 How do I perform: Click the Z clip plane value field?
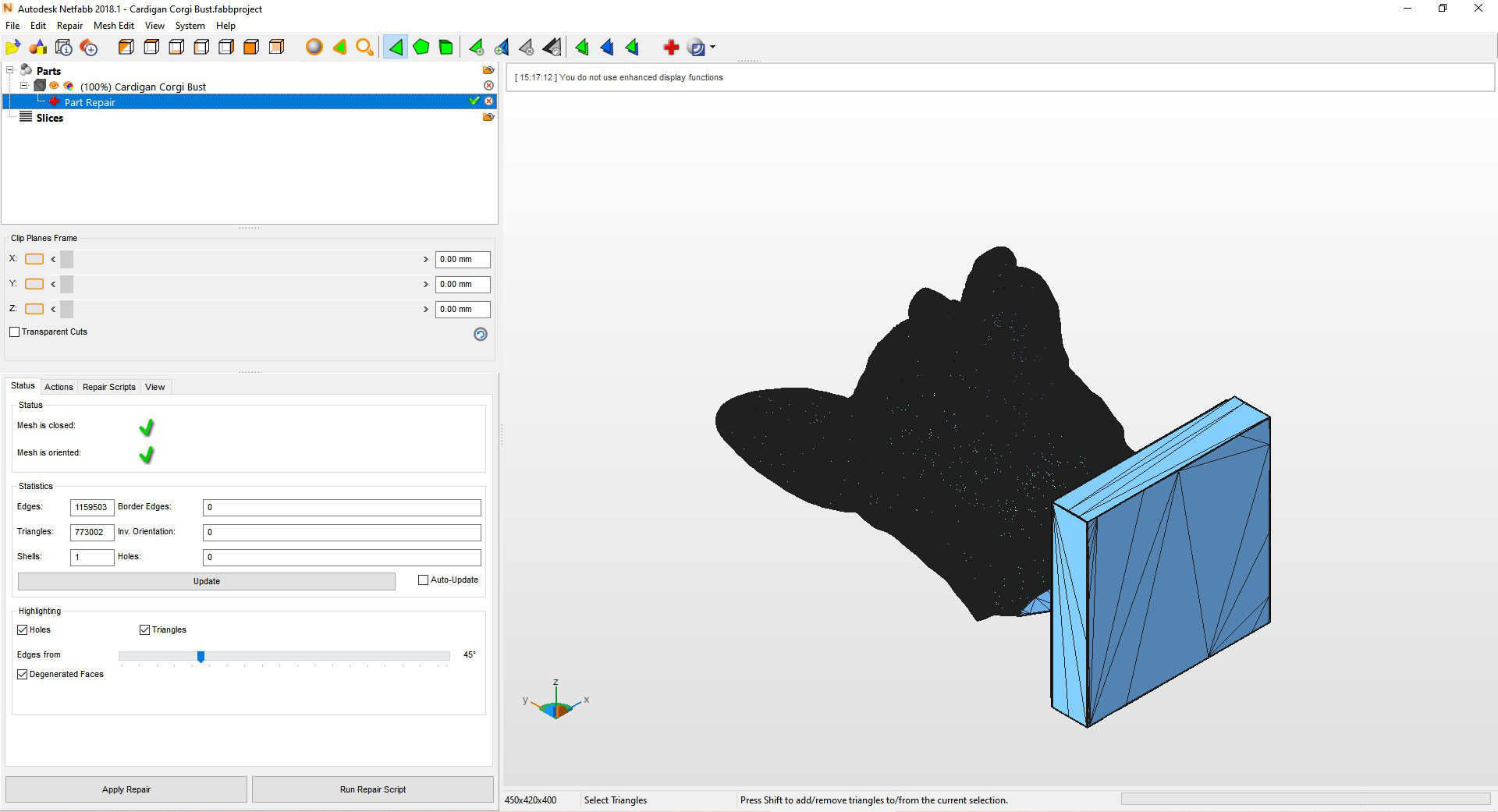pos(463,310)
